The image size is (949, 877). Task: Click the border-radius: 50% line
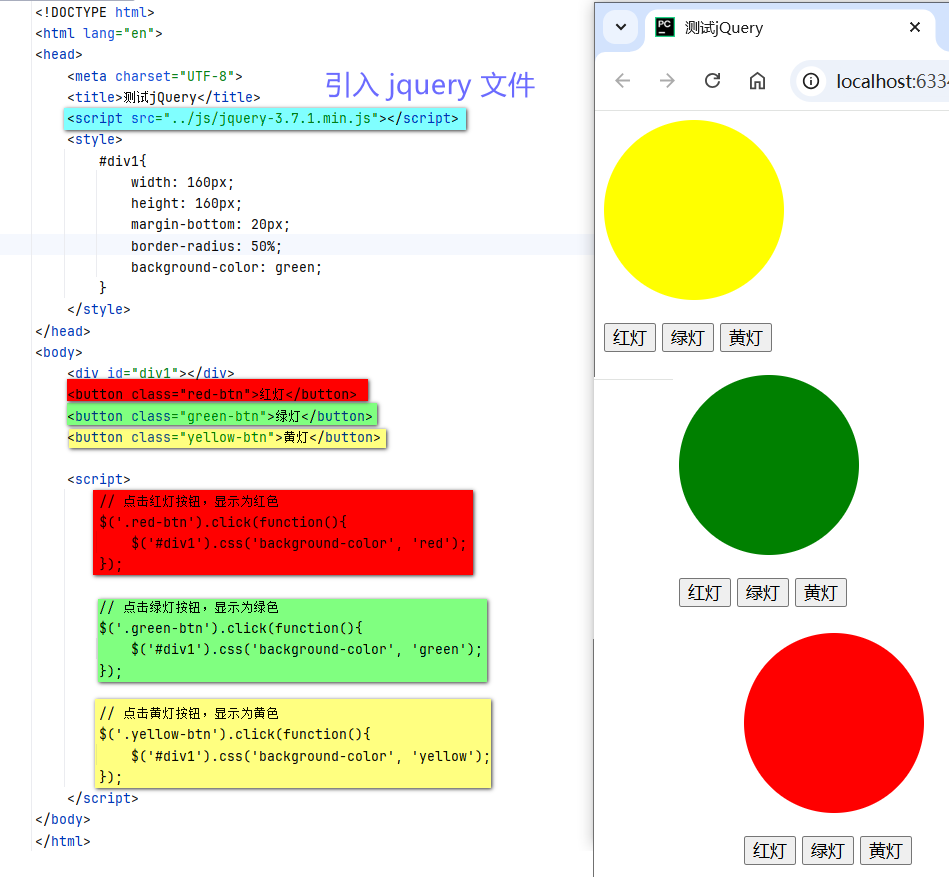click(x=206, y=246)
